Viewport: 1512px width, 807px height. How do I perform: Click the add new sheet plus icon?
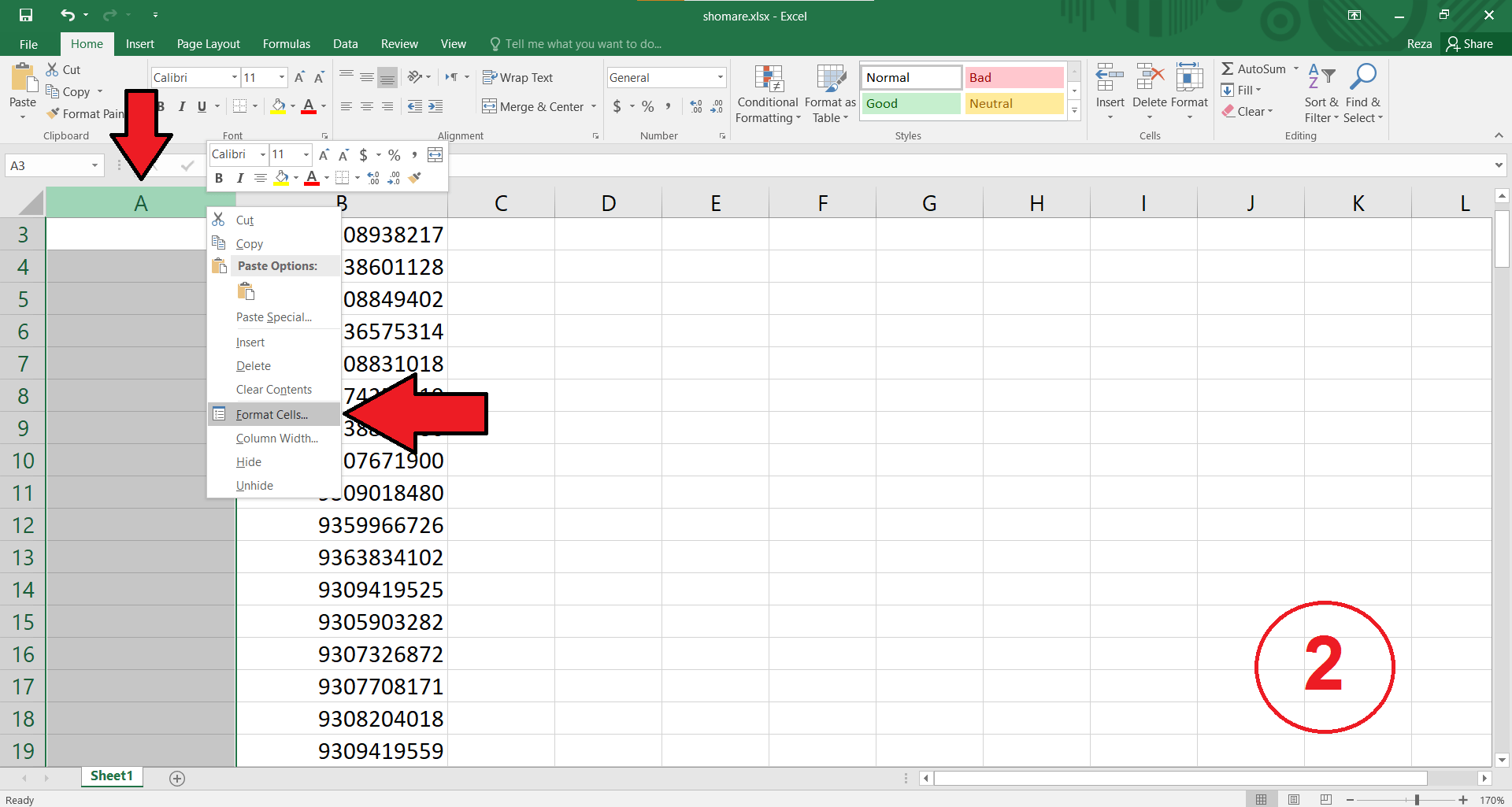point(177,778)
